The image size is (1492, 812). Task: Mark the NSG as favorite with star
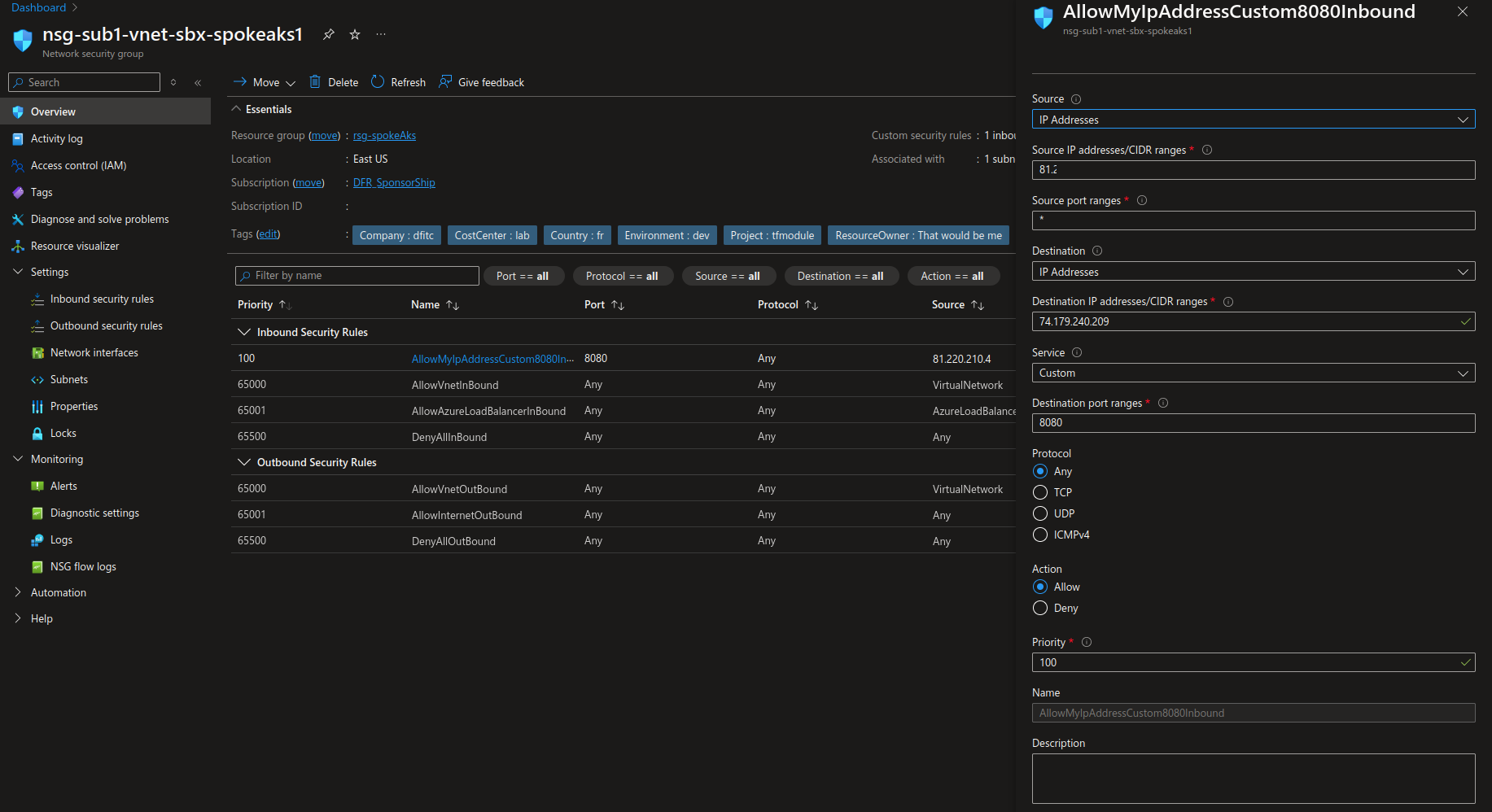(x=355, y=34)
